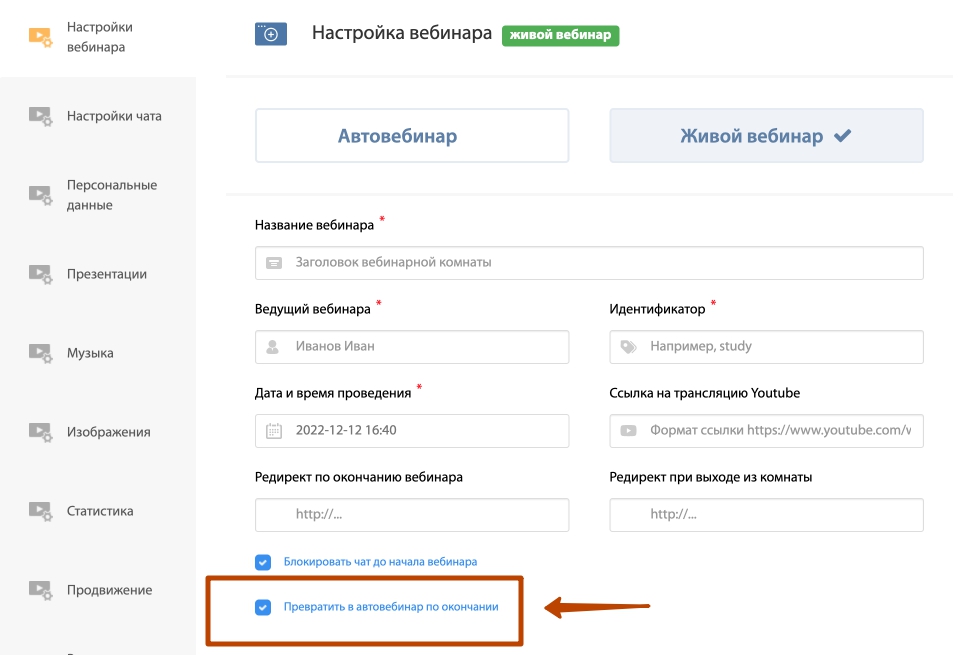This screenshot has height=655, width=976.
Task: Toggle Блокировать чат до начала вебинара checkbox
Action: coord(263,562)
